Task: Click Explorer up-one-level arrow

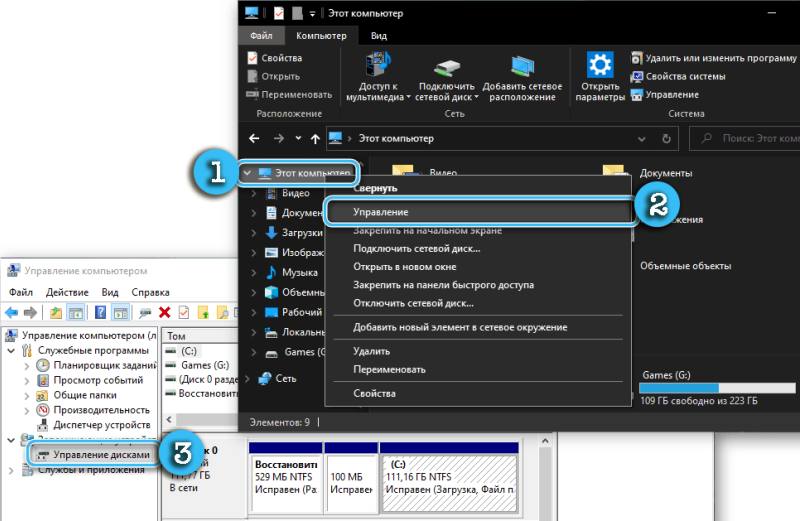Action: (x=315, y=138)
